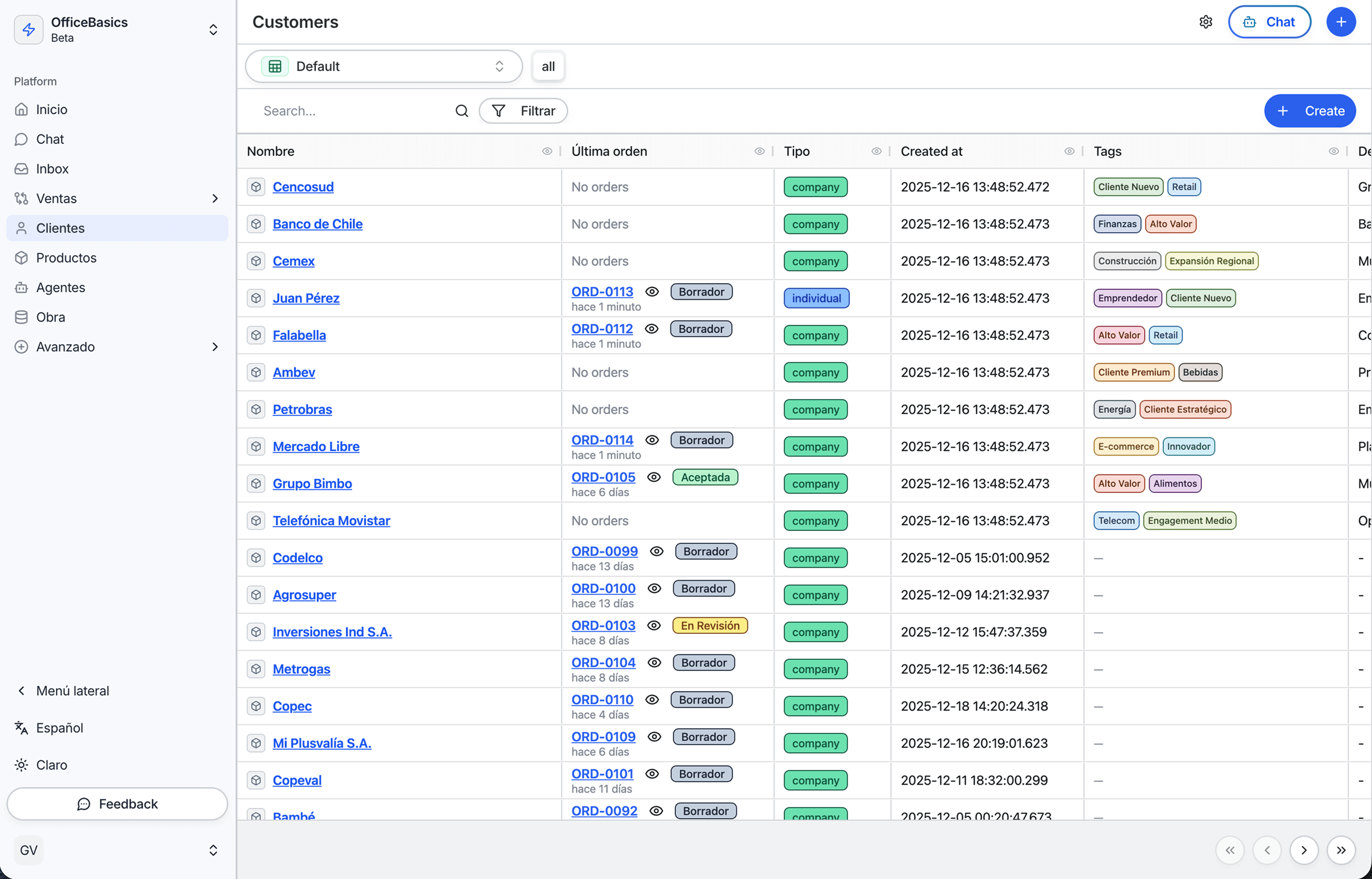Click Productos cube icon in sidebar
This screenshot has height=879, width=1372.
pos(21,258)
